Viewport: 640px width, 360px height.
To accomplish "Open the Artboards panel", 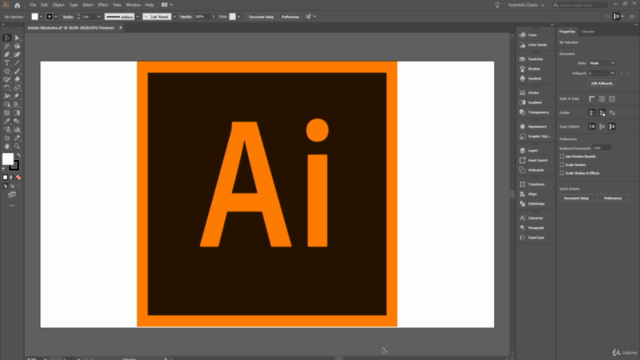I will click(535, 170).
